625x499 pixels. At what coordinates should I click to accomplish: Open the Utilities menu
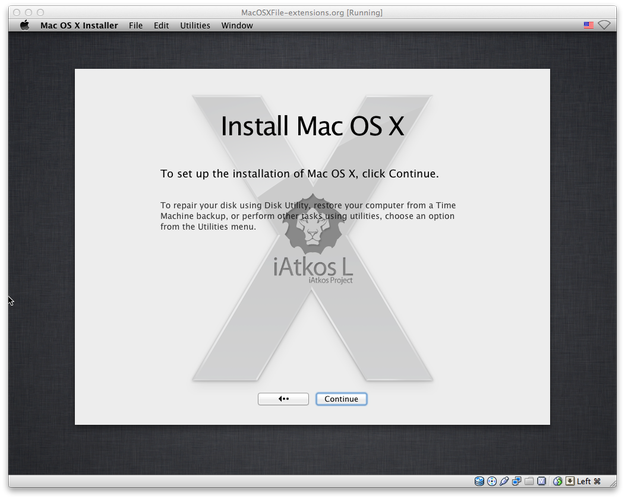195,26
